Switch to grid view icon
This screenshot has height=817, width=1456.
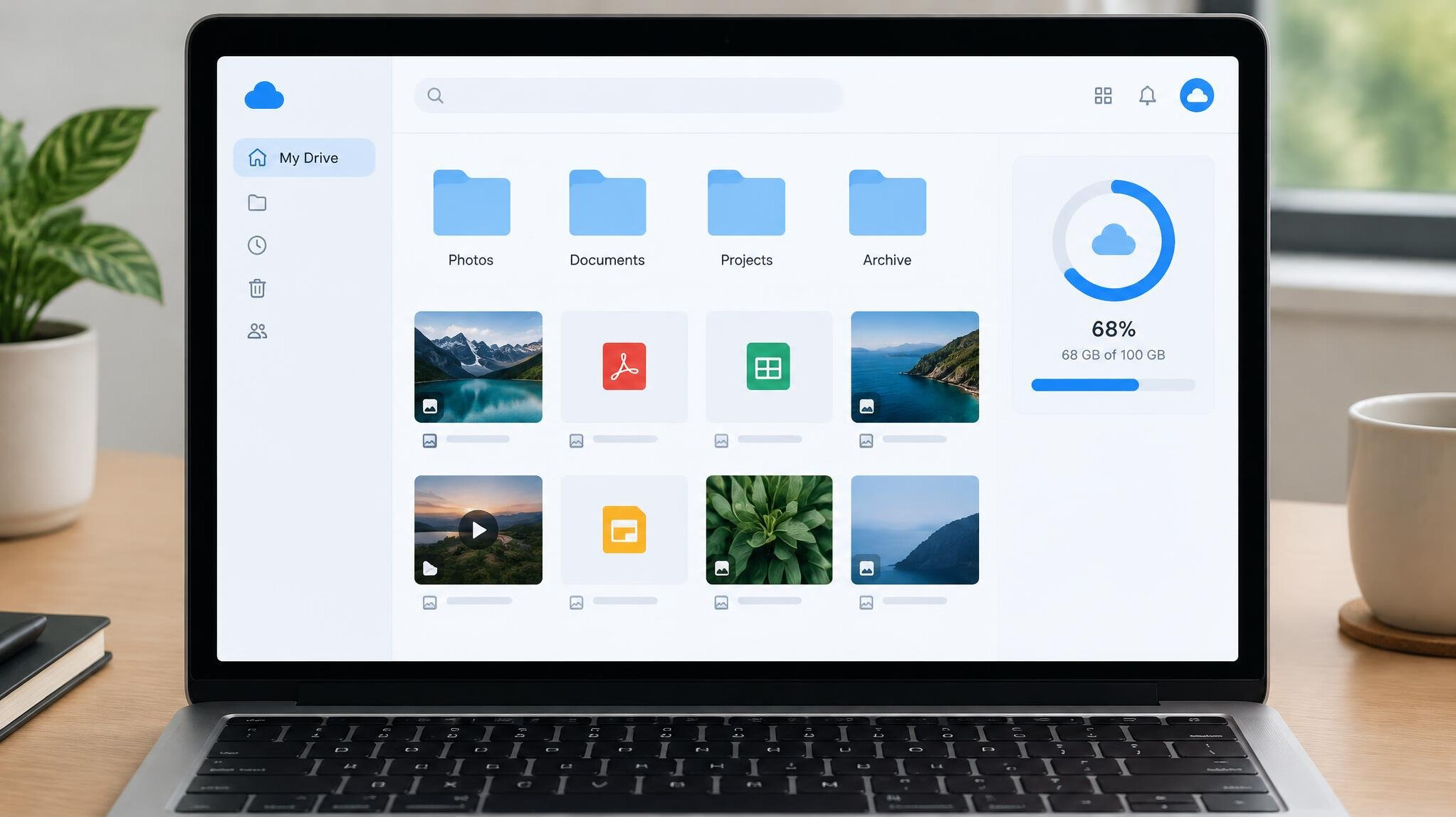point(1103,95)
